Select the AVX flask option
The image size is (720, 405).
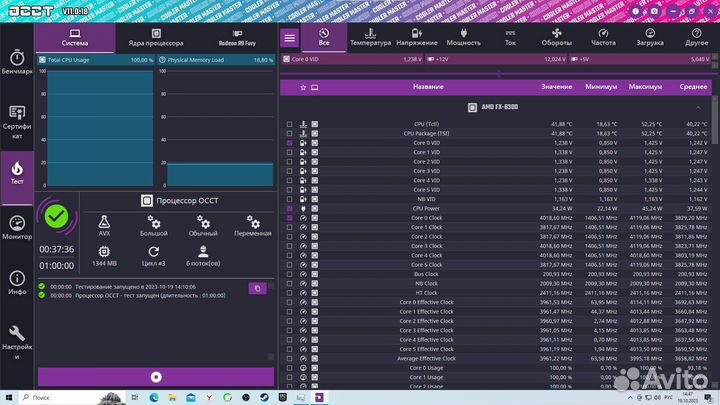pos(104,225)
